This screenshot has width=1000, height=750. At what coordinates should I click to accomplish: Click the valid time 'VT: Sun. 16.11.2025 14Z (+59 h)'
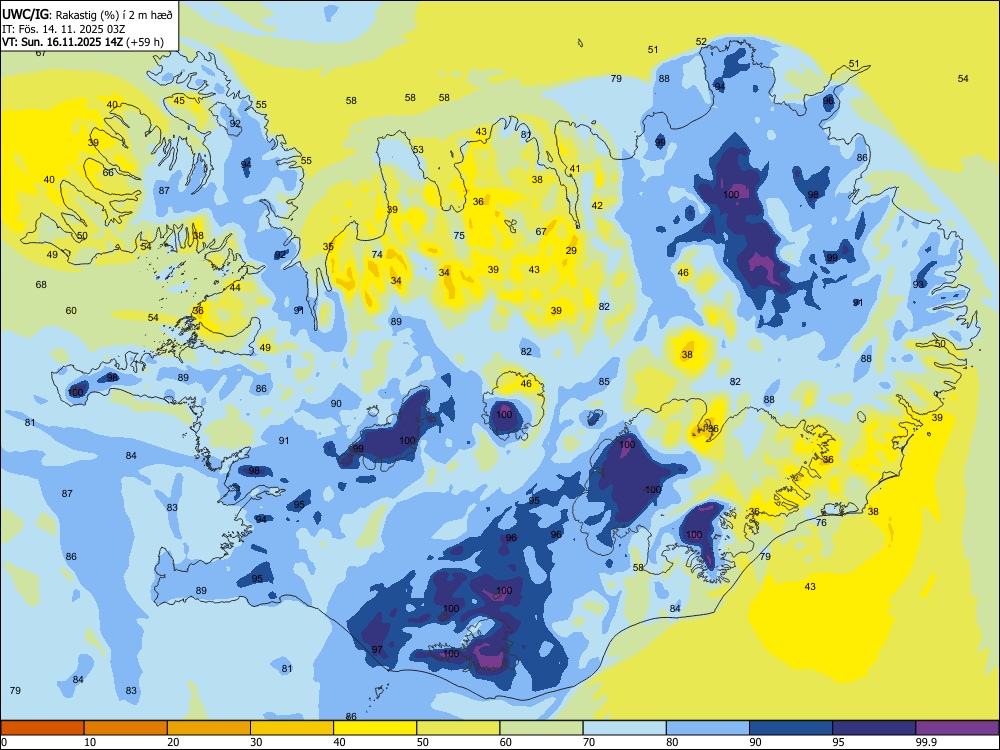(83, 42)
